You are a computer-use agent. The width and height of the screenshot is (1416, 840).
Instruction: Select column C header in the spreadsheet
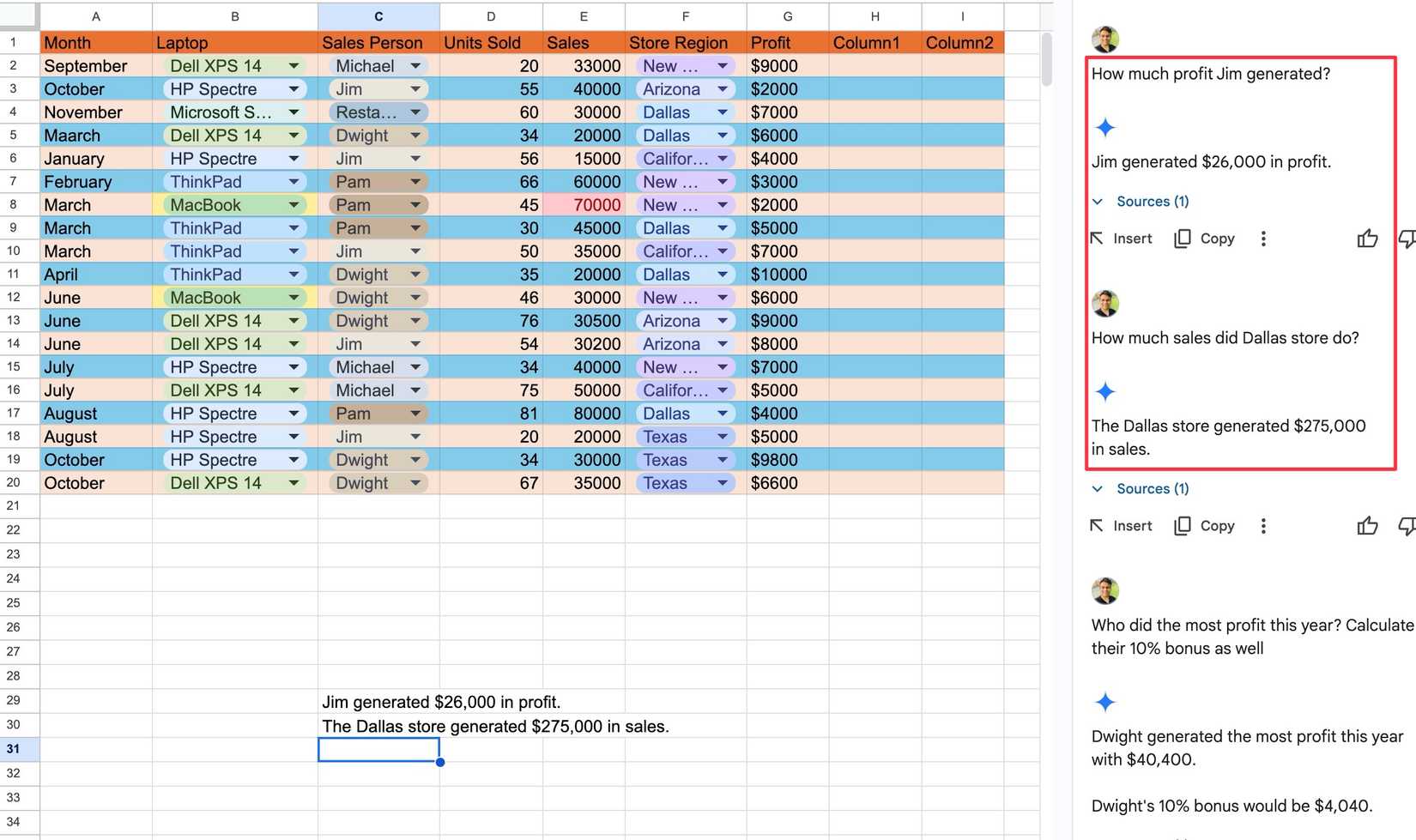378,15
